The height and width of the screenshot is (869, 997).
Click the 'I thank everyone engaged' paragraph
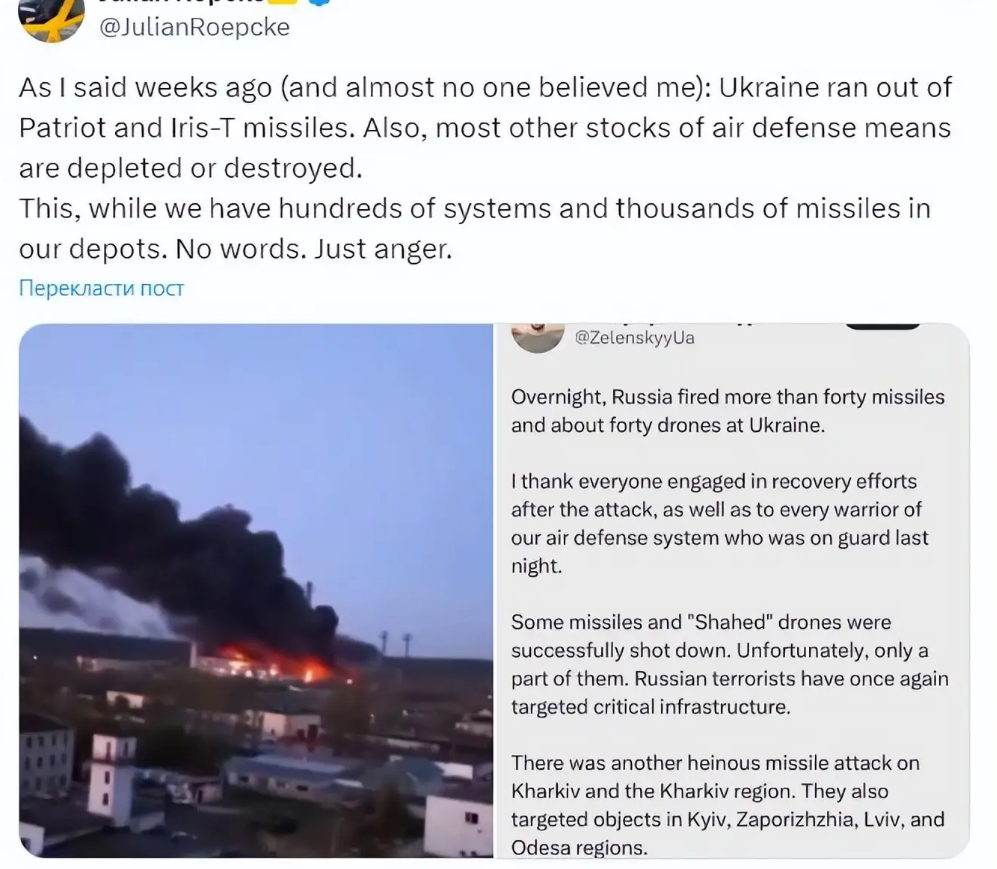pos(720,524)
